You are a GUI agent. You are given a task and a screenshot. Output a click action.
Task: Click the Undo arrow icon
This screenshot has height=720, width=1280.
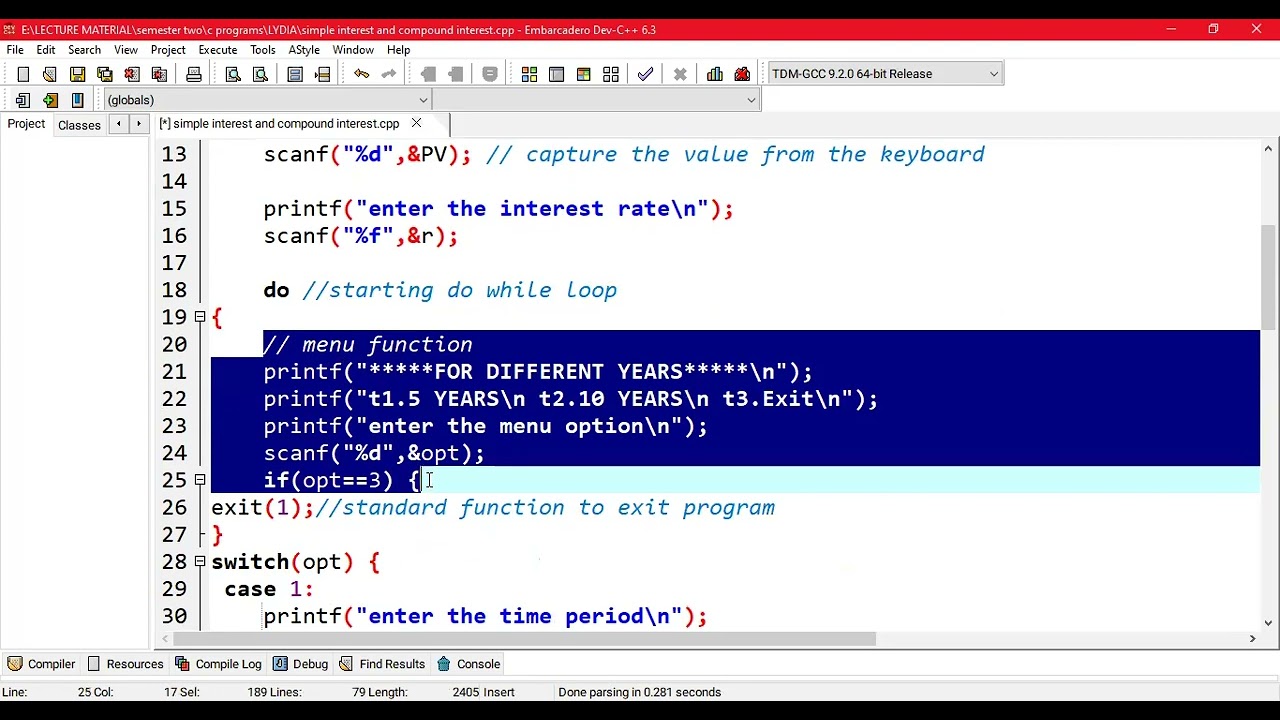(x=361, y=74)
